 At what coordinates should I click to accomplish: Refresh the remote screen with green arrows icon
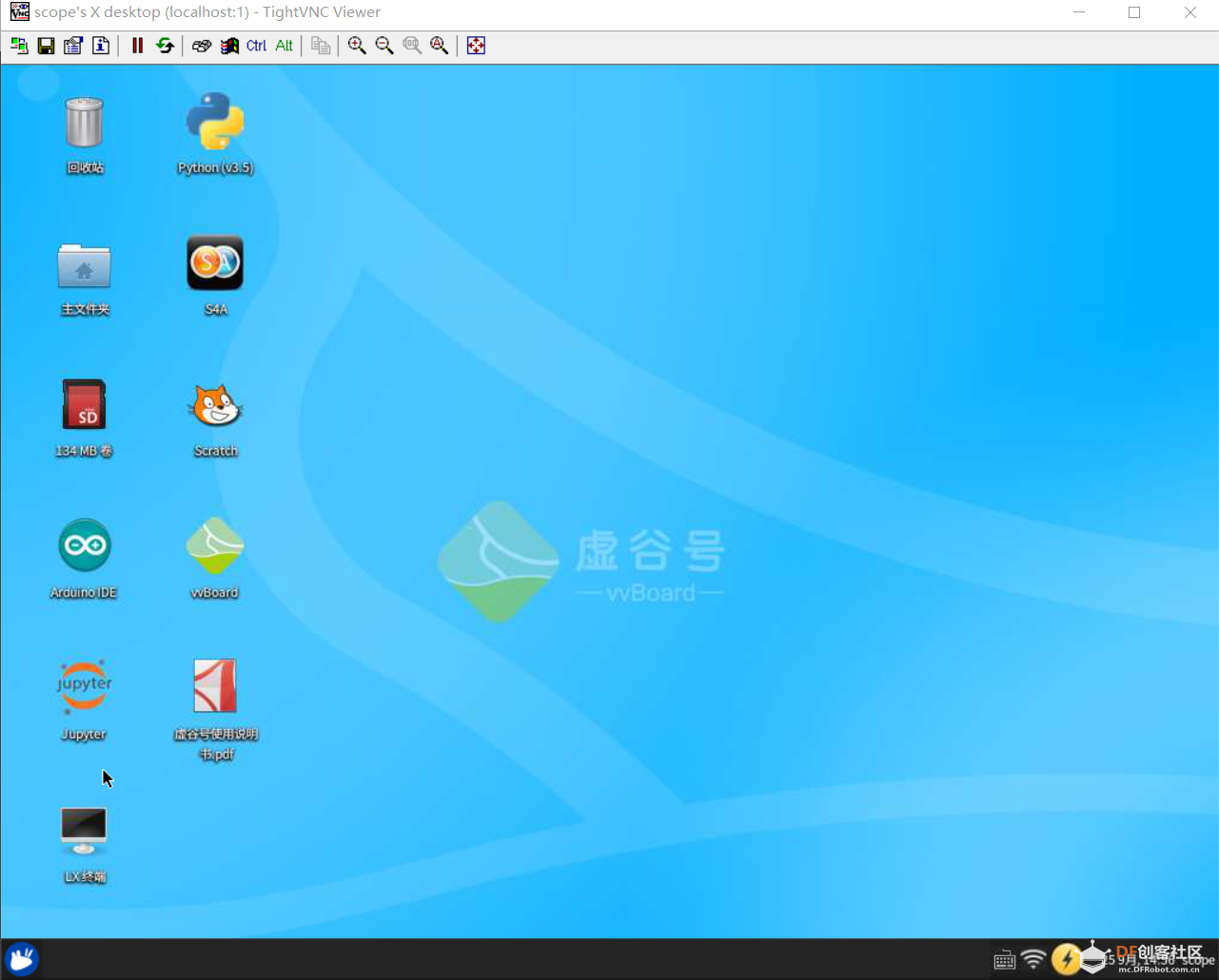pos(165,46)
